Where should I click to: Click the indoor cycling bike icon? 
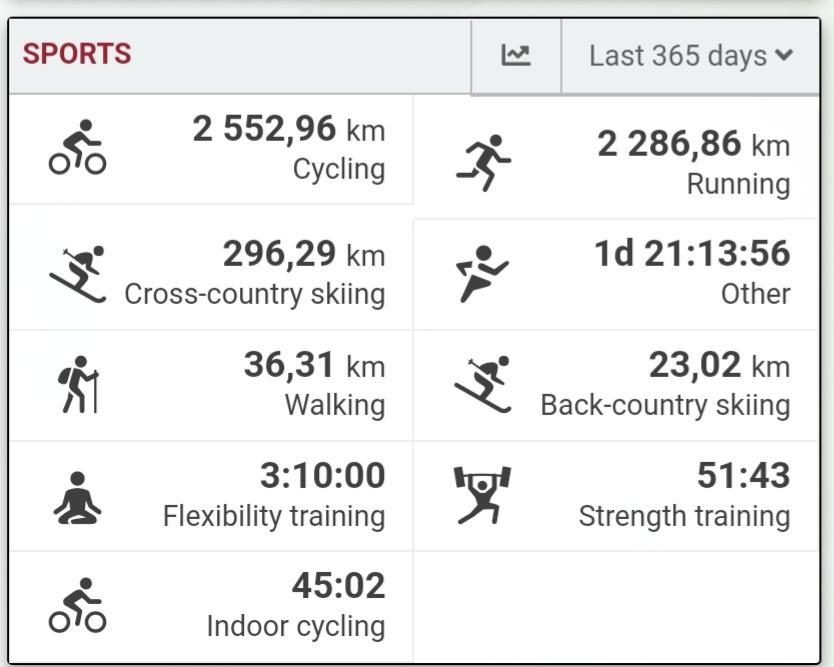(x=77, y=605)
